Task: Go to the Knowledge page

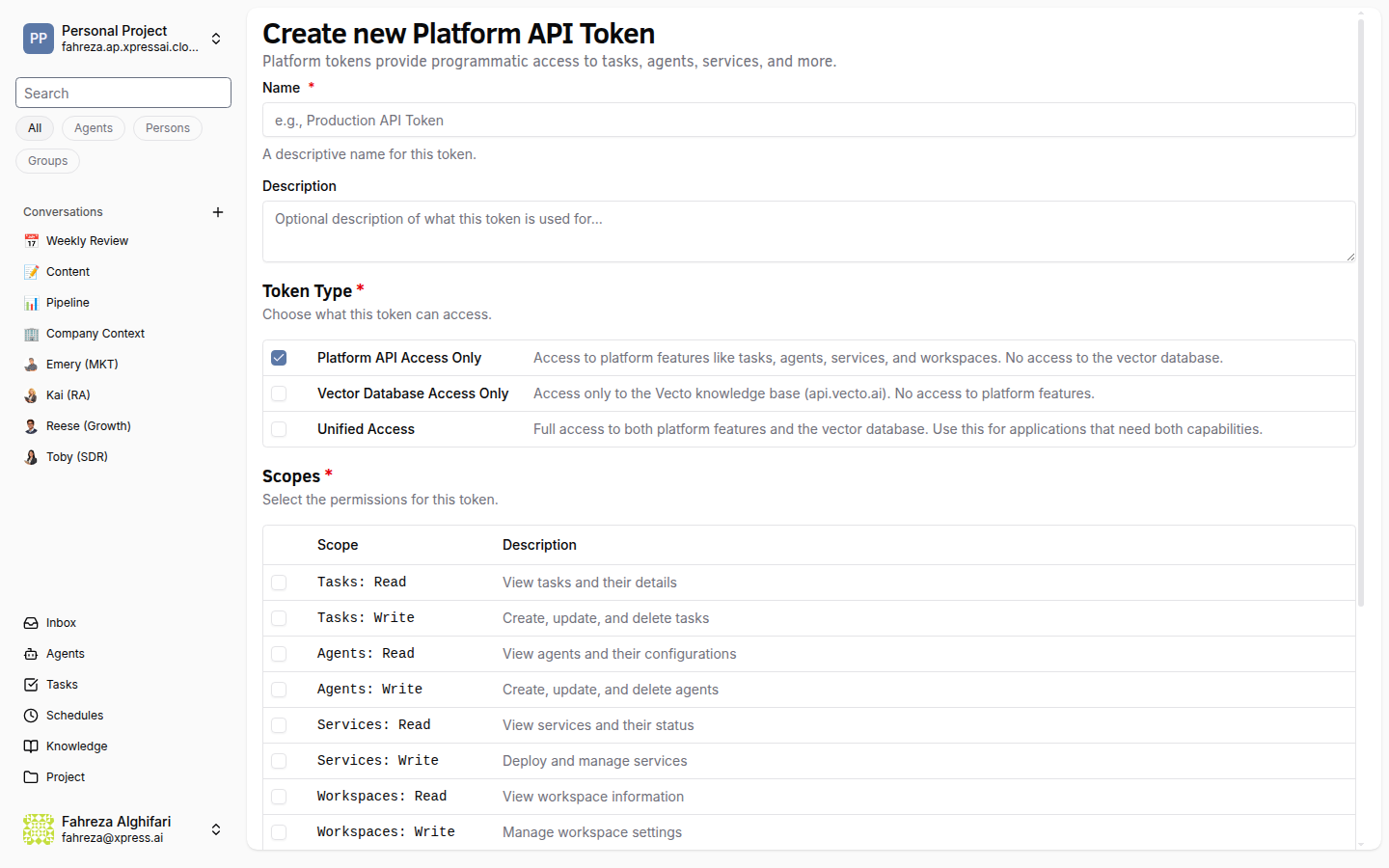Action: pos(123,746)
